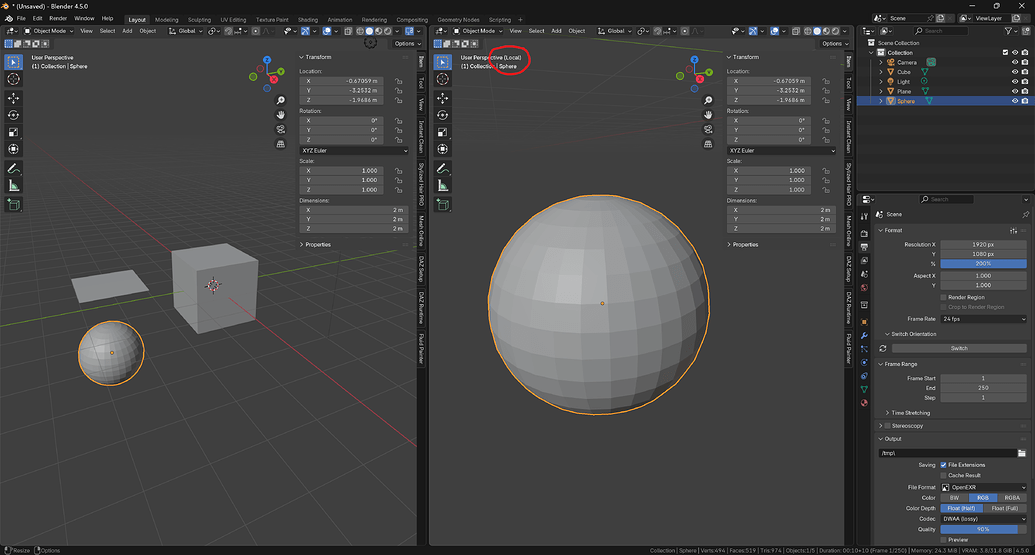Open the Codec DWAA (lossy) dropdown
The image size is (1035, 555).
pyautogui.click(x=984, y=519)
